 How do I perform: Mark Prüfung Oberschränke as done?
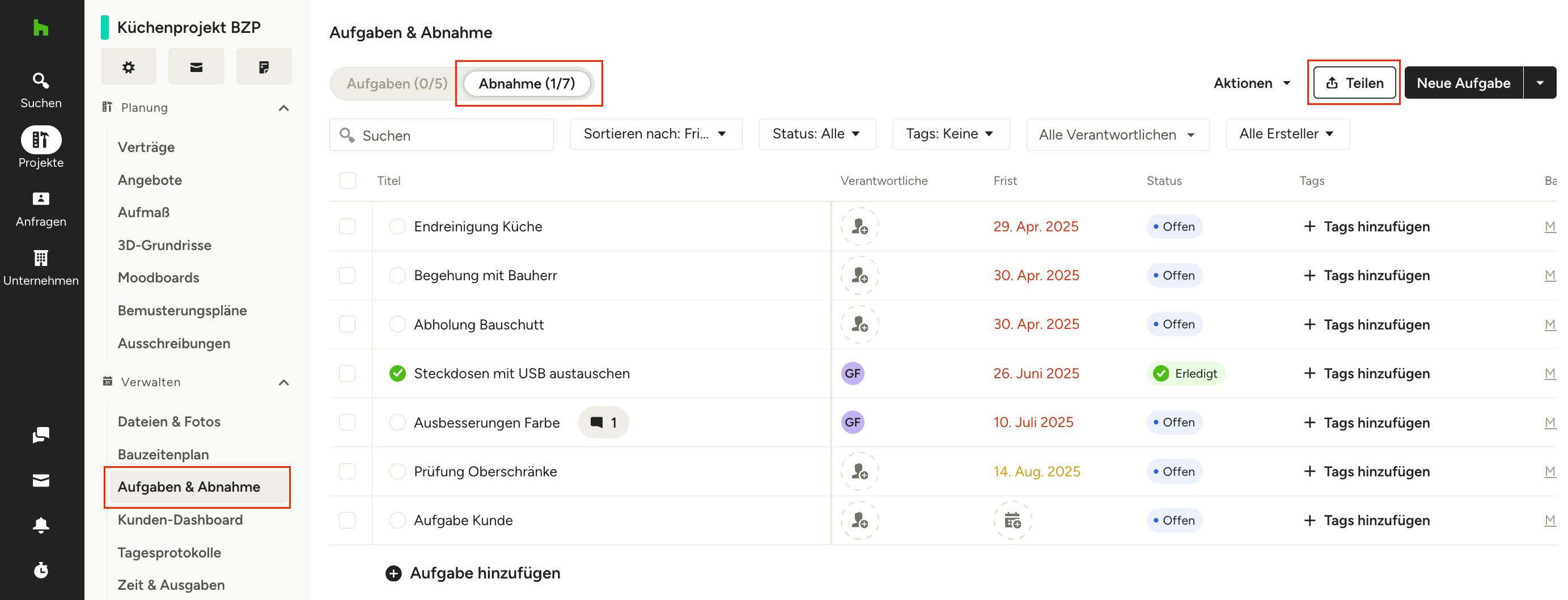click(397, 471)
